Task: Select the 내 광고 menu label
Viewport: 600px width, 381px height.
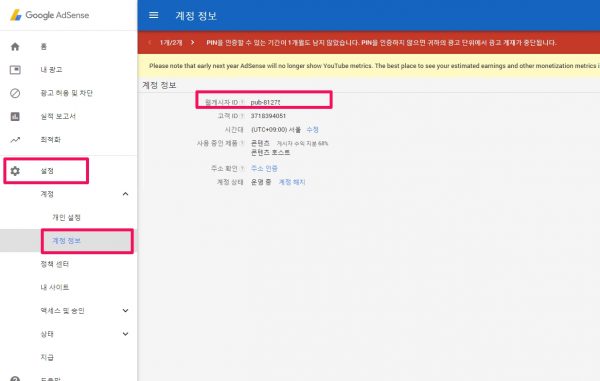Action: click(51, 70)
